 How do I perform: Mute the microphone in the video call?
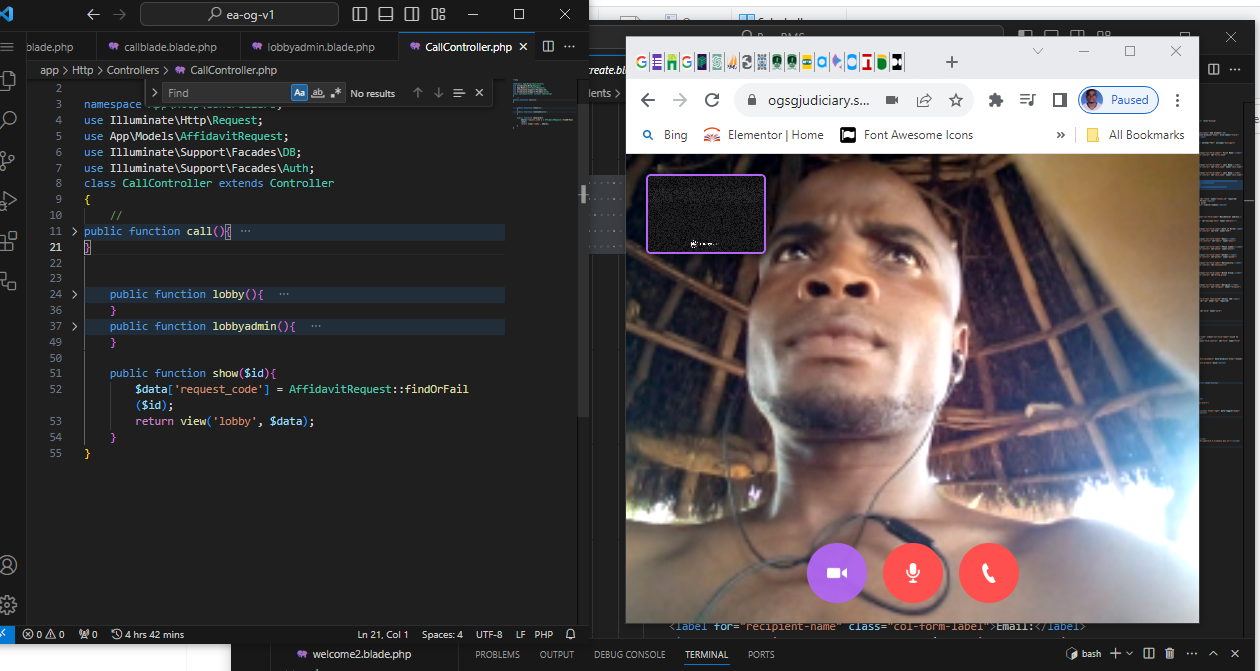click(x=912, y=573)
